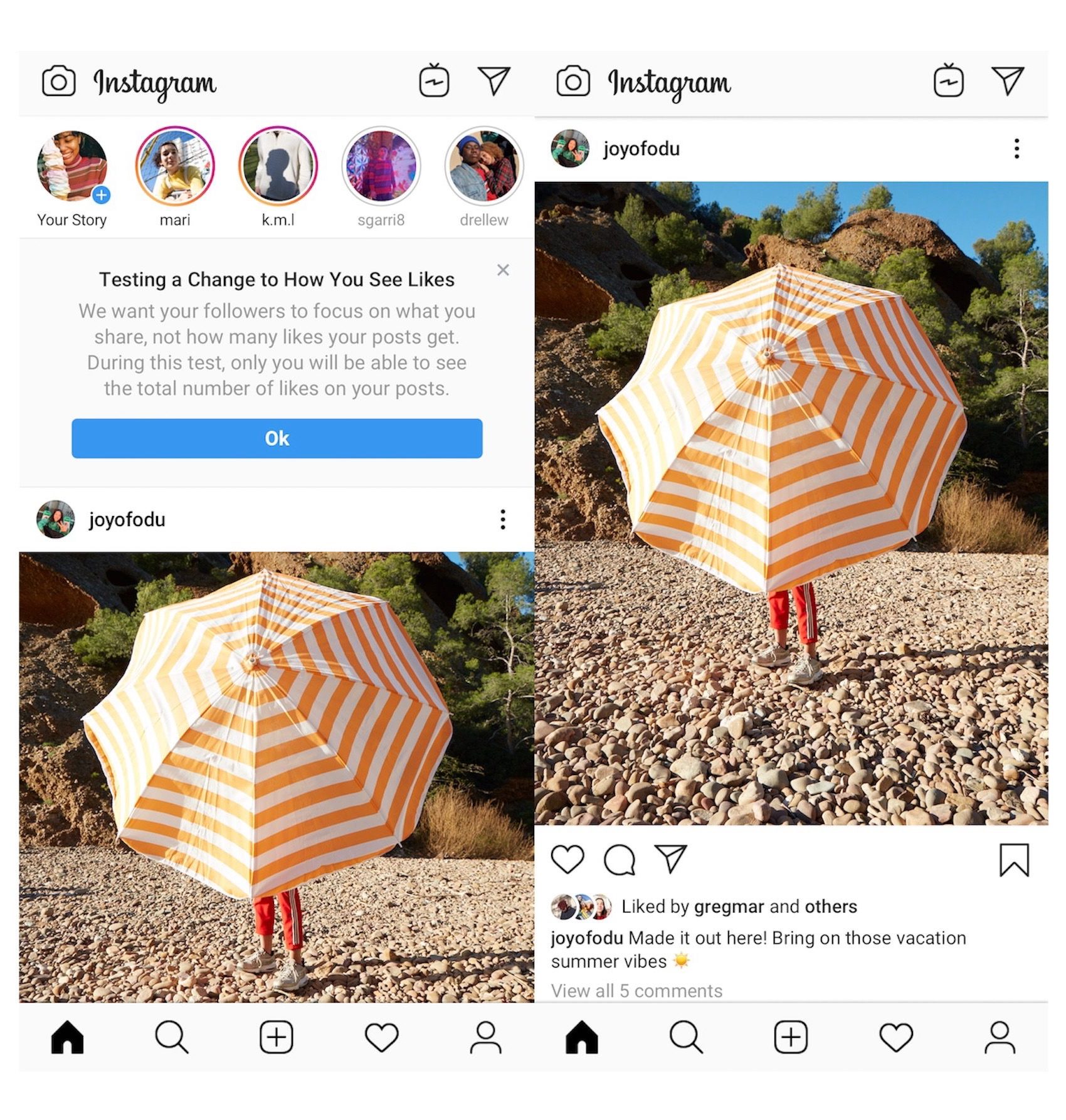
Task: Dismiss the likes test notice with the X
Action: (503, 270)
